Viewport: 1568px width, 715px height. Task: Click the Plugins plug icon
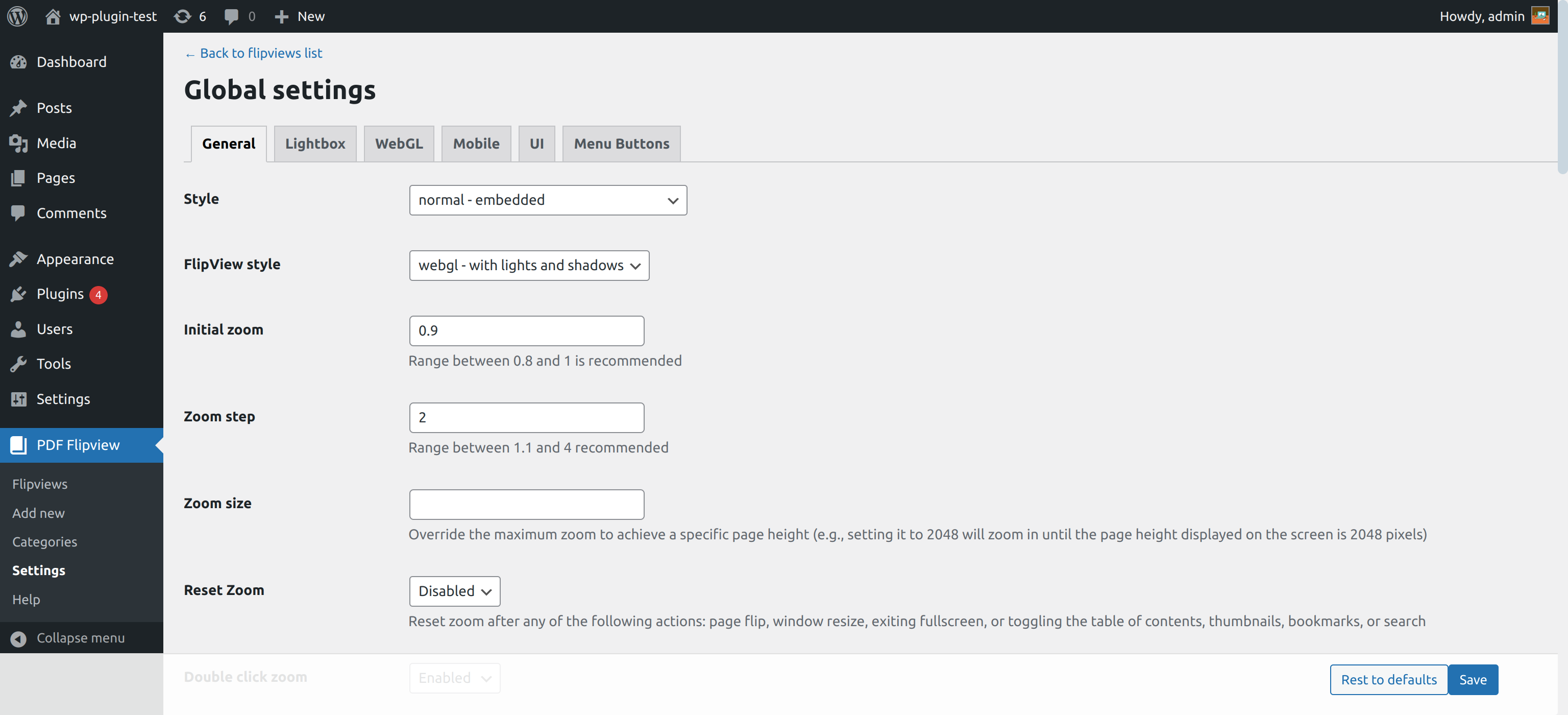click(18, 294)
